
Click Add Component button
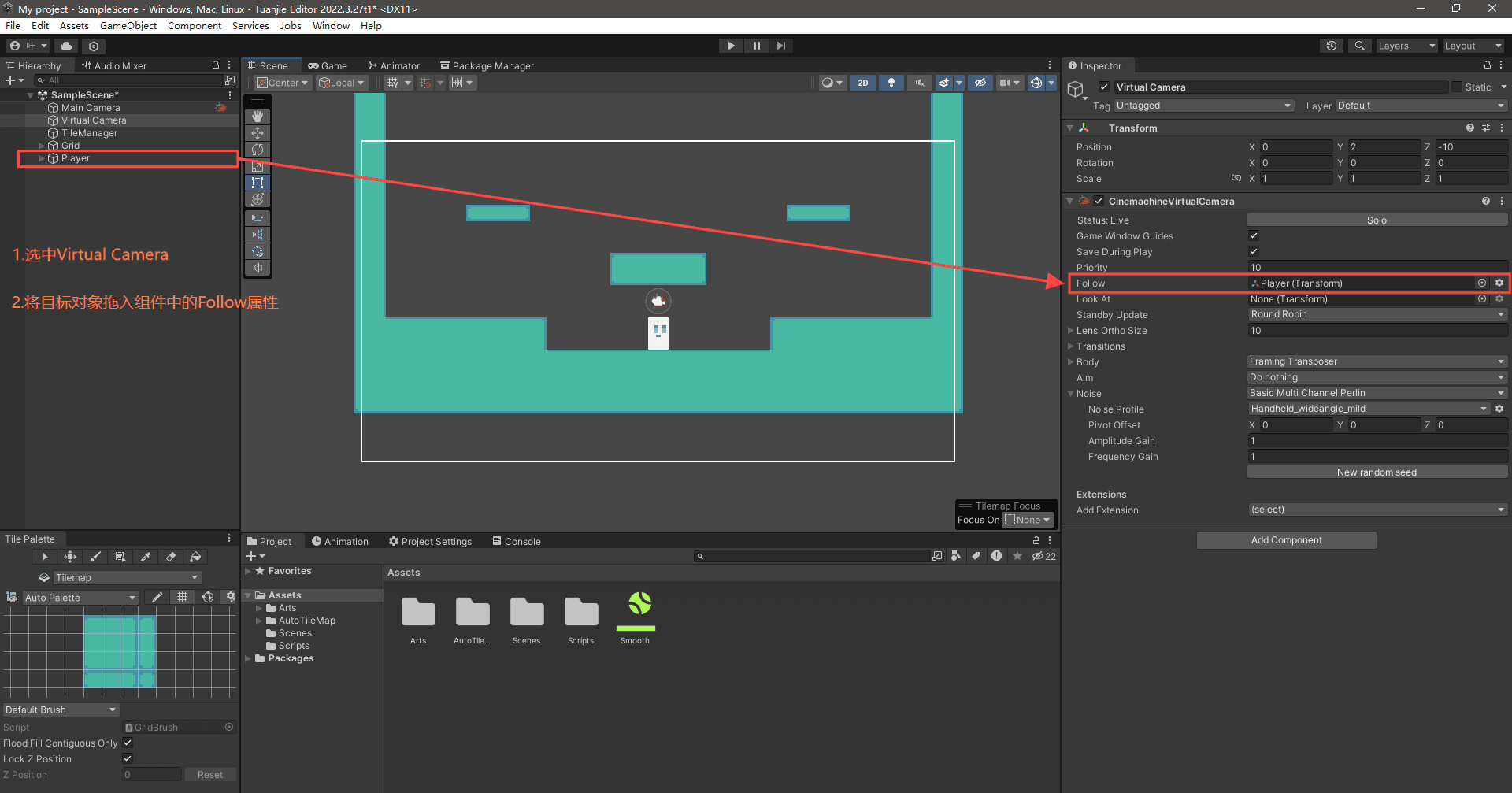click(1287, 540)
